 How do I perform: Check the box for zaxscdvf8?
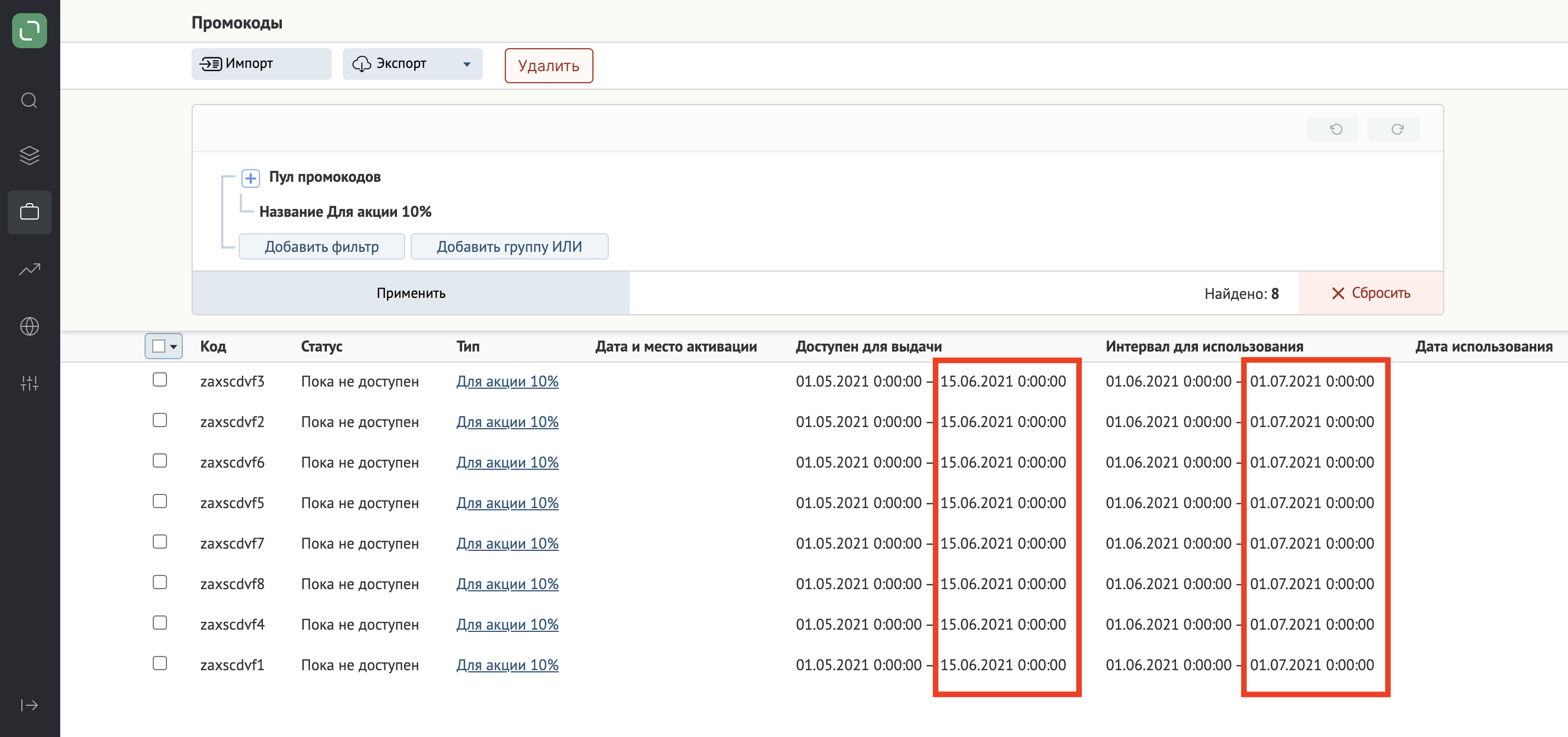pos(159,582)
